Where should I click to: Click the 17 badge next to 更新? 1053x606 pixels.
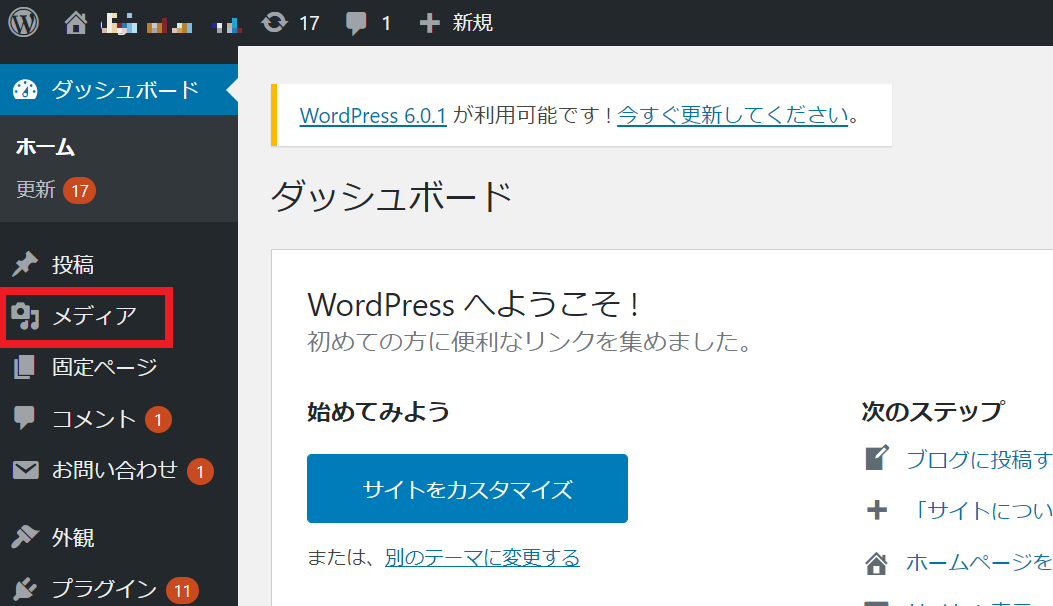pos(80,191)
